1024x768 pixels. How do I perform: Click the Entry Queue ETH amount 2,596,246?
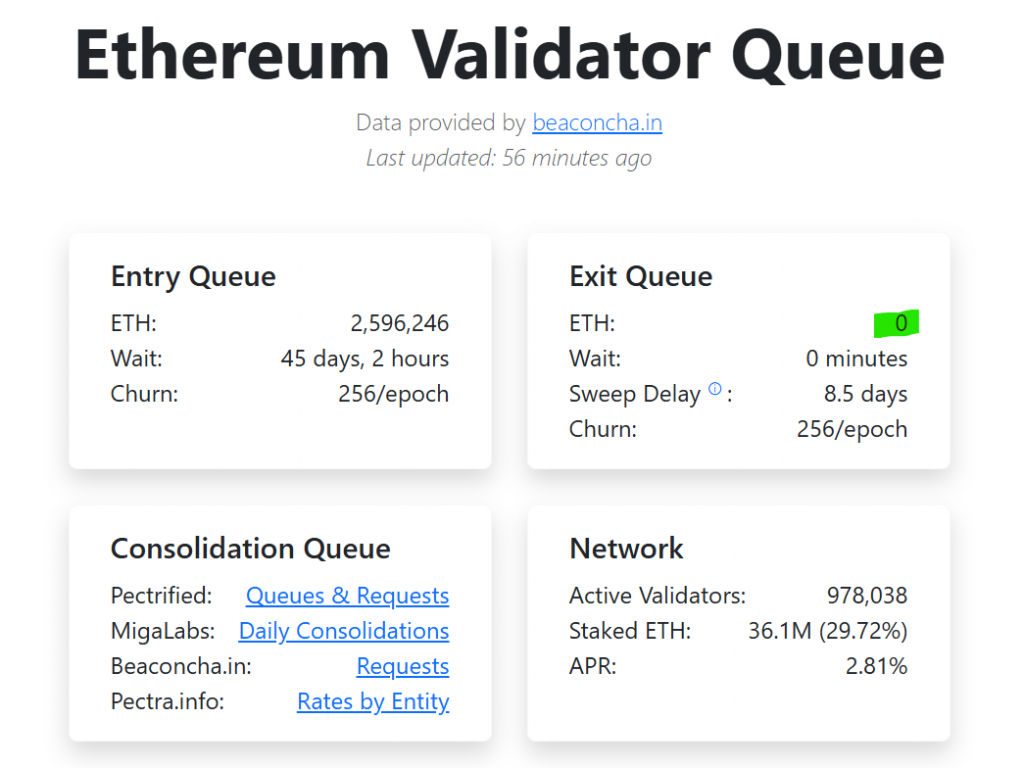point(399,323)
